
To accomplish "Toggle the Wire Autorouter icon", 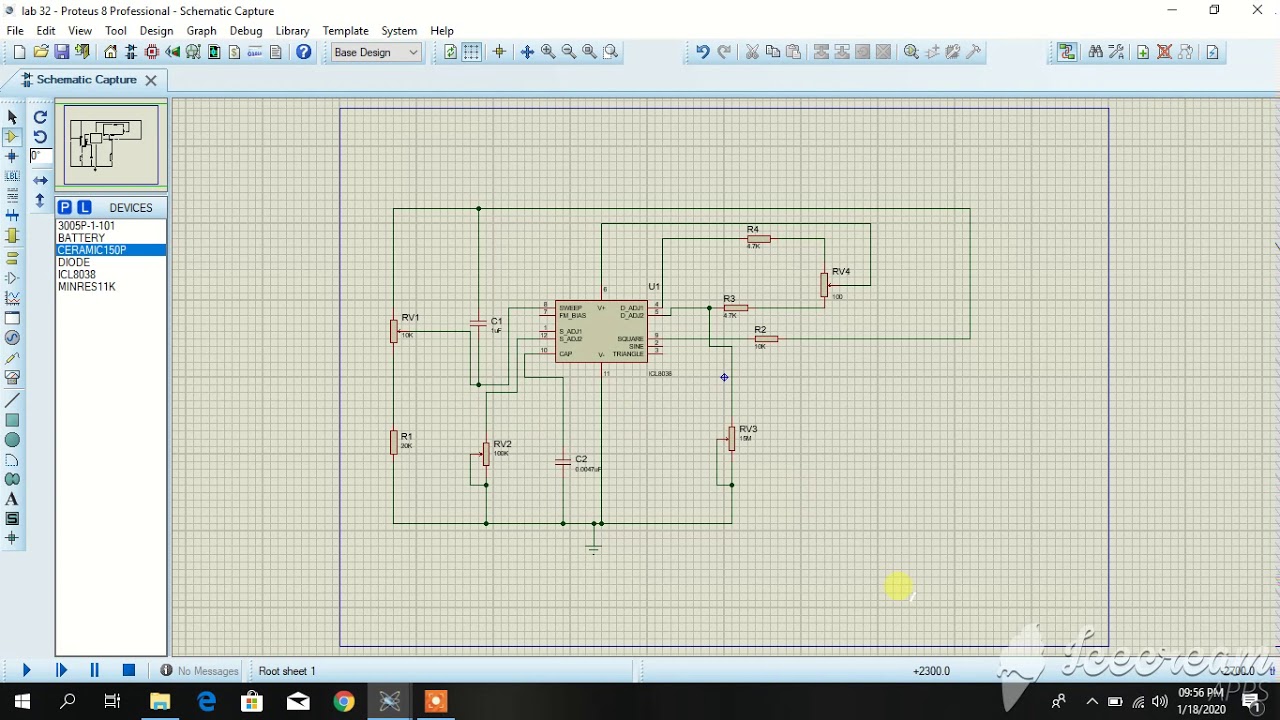I will tap(1067, 52).
